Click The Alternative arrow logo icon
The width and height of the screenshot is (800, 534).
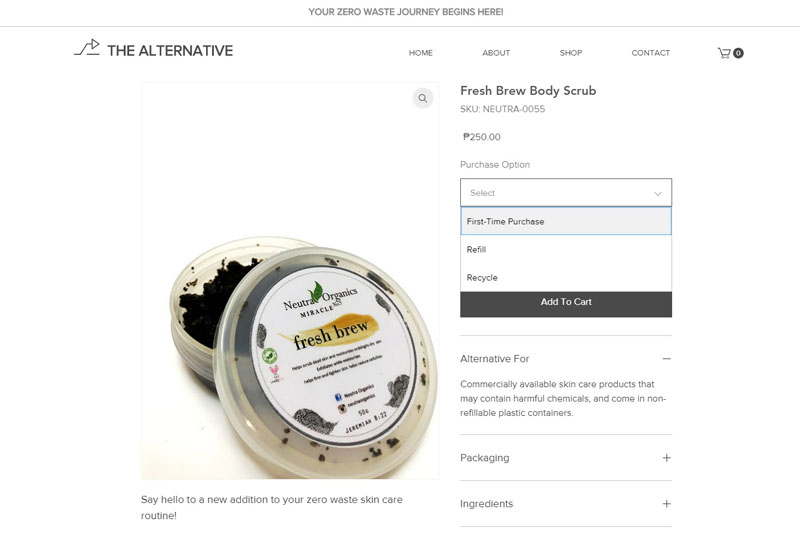tap(87, 47)
